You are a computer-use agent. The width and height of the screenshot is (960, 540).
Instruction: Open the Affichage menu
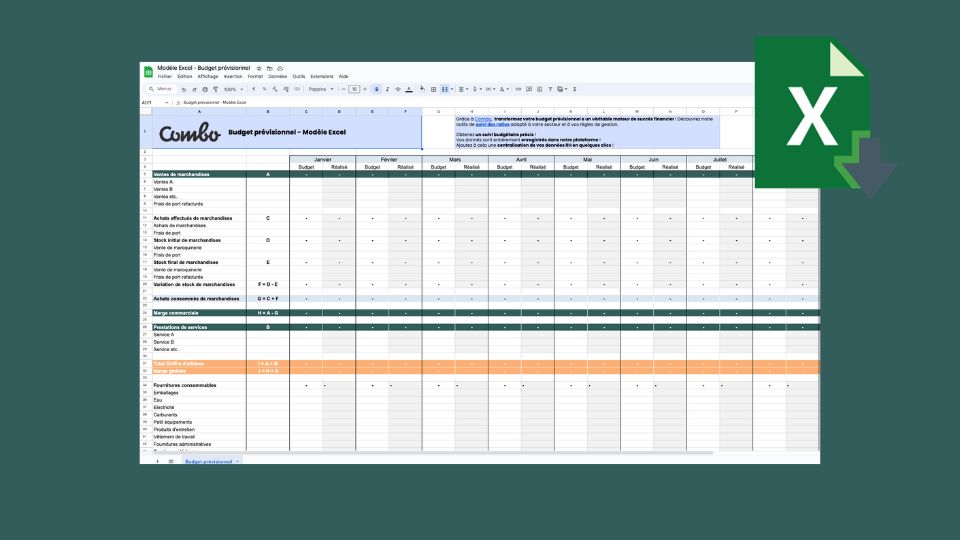(208, 77)
